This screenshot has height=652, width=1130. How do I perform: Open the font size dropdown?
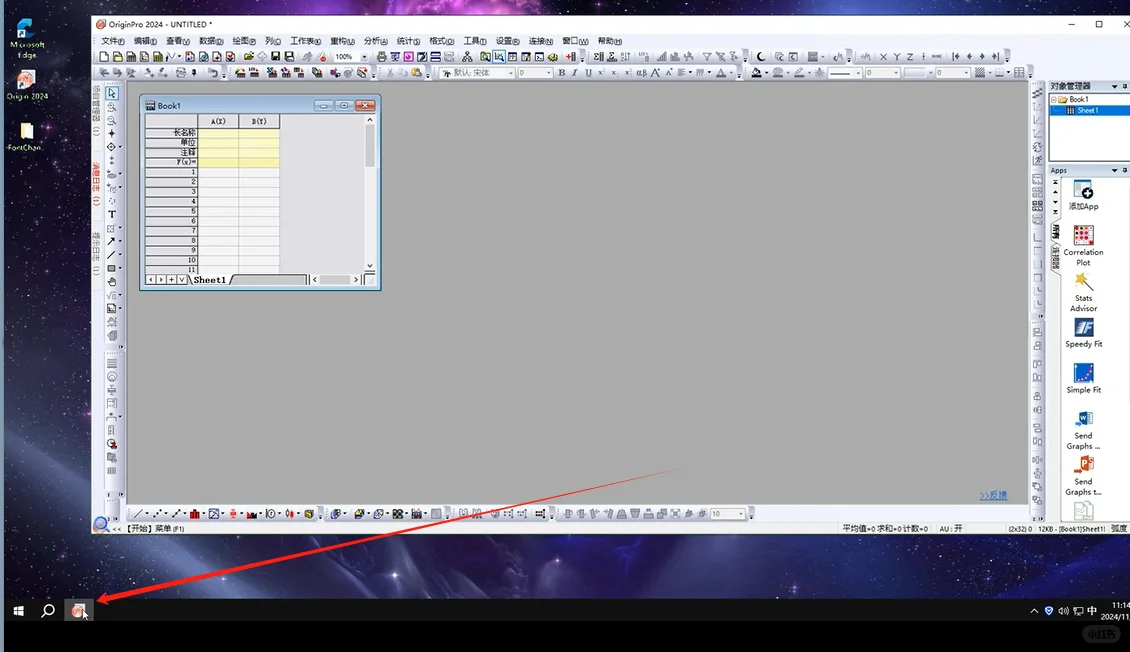coord(548,73)
